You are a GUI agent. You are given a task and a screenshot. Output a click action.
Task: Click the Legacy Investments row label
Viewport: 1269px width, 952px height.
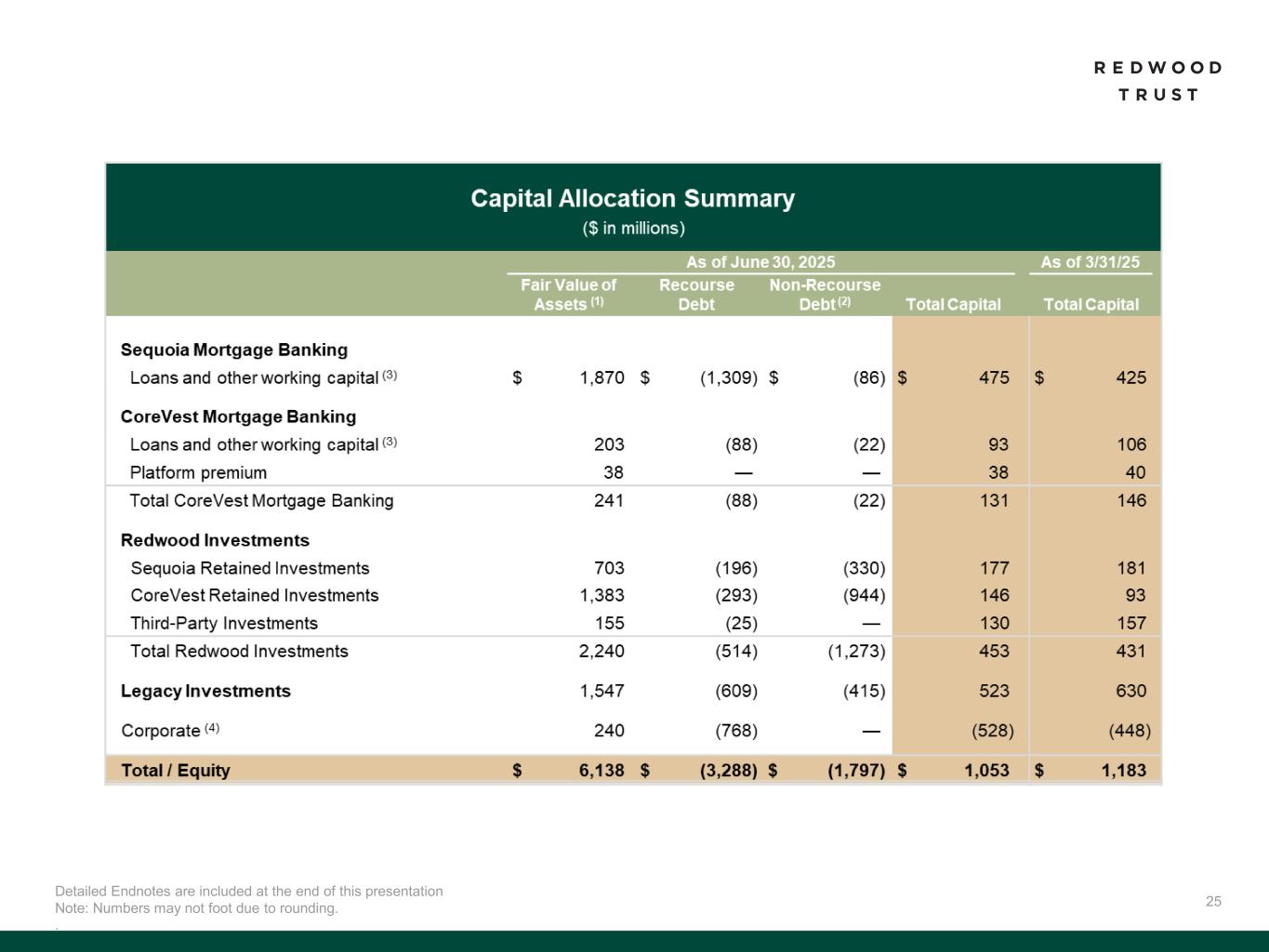205,691
